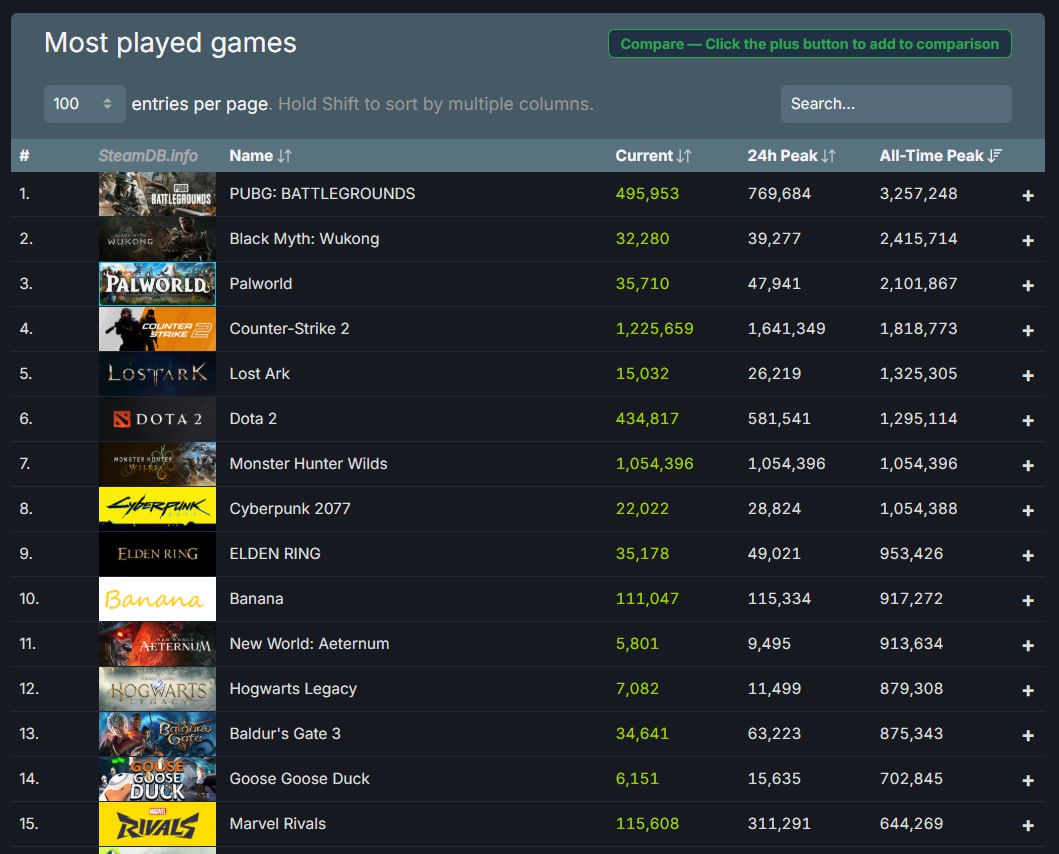The image size is (1059, 854).
Task: Click plus icon in Marvel Rivals row
Action: [1027, 826]
